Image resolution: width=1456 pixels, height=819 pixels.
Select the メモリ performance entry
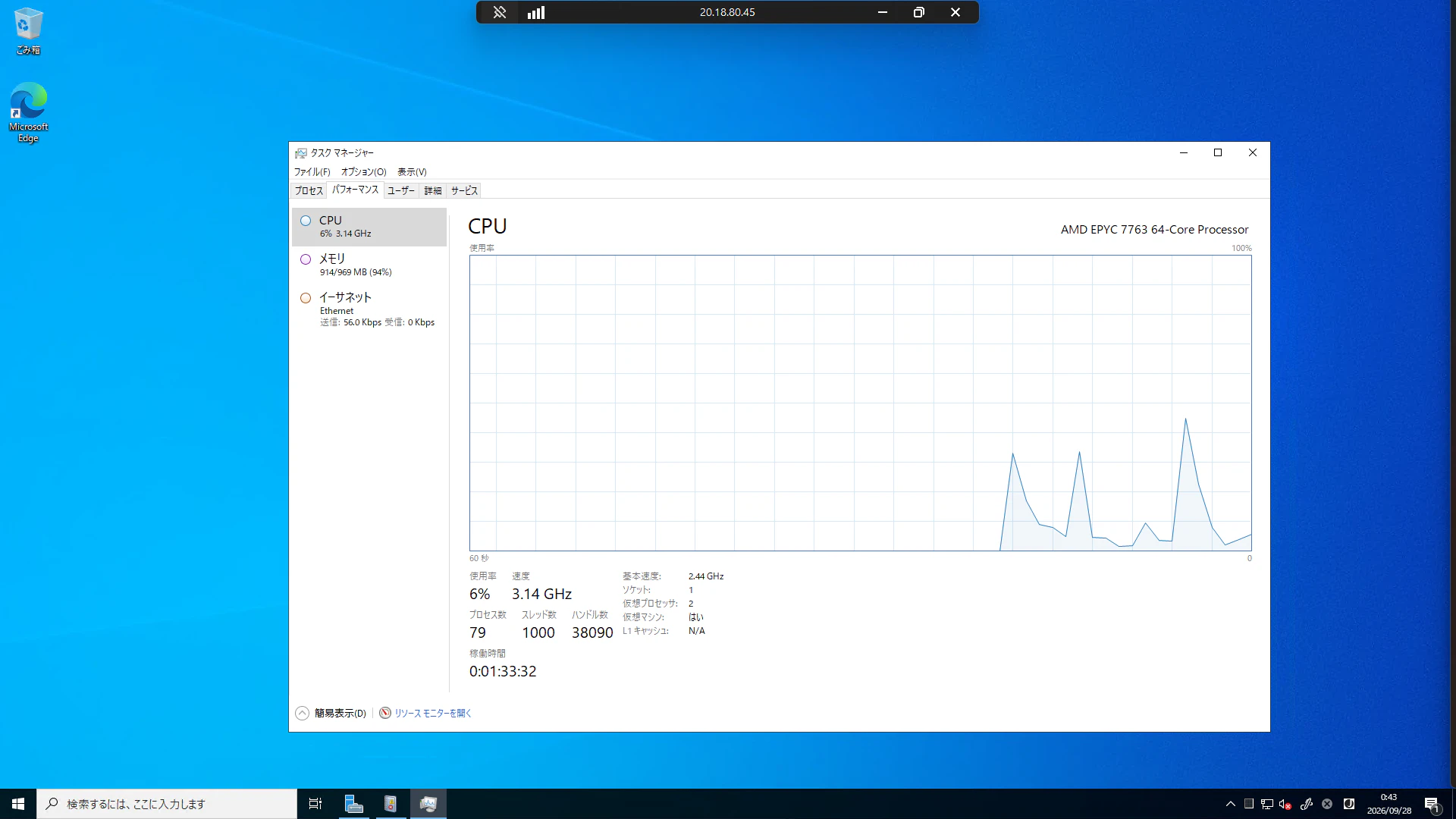click(x=369, y=265)
